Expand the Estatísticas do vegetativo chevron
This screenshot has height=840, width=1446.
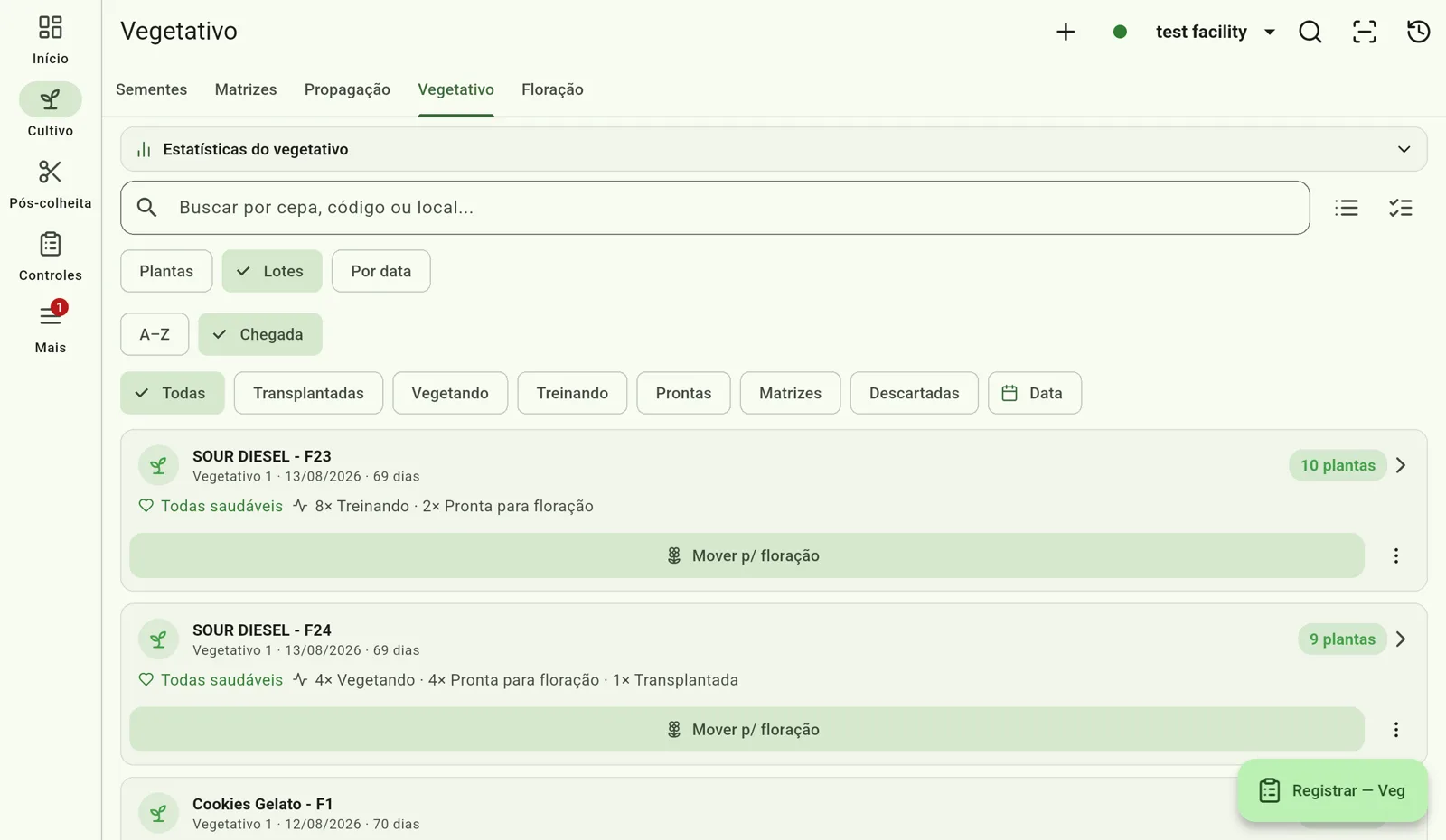point(1404,149)
